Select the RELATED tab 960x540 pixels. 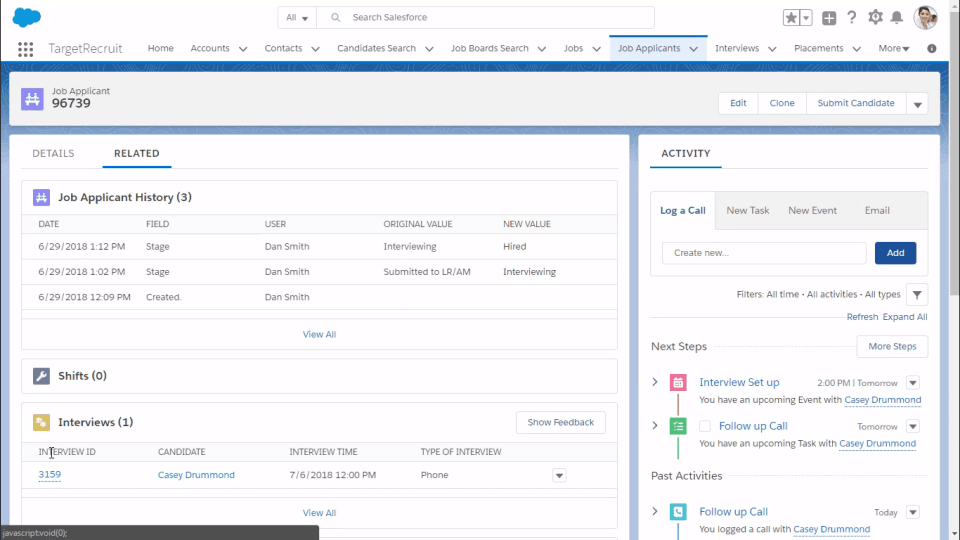(x=137, y=153)
